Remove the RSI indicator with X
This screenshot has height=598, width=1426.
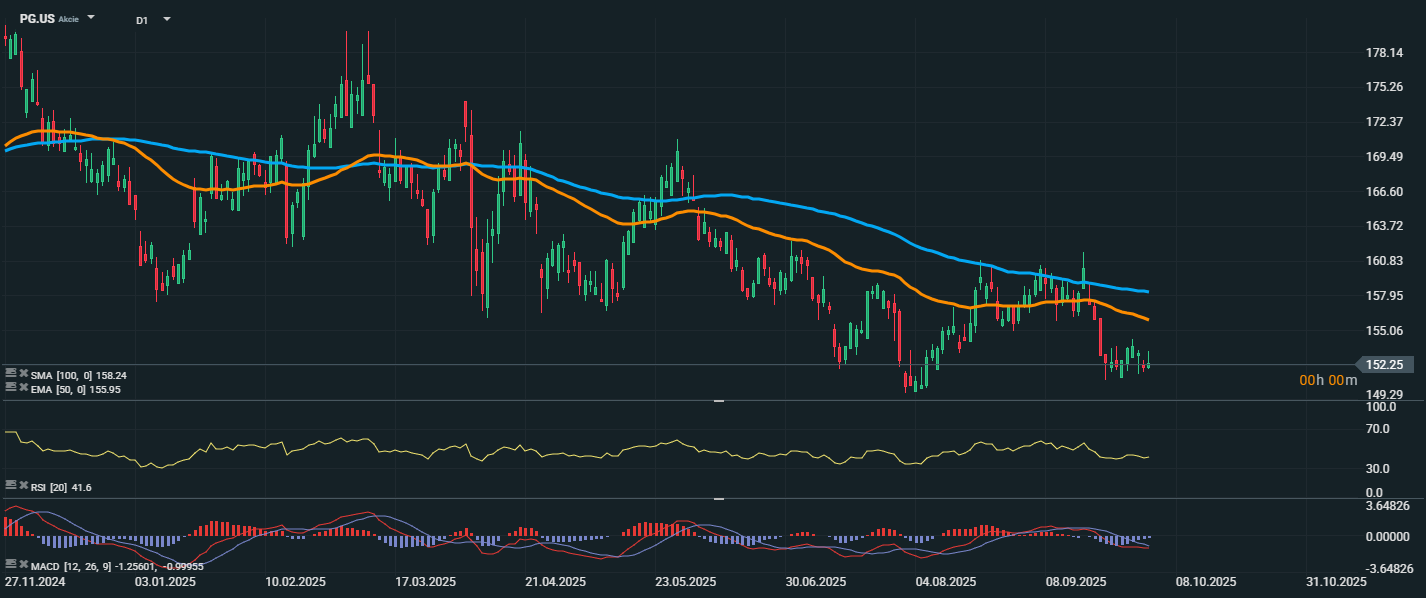22,485
